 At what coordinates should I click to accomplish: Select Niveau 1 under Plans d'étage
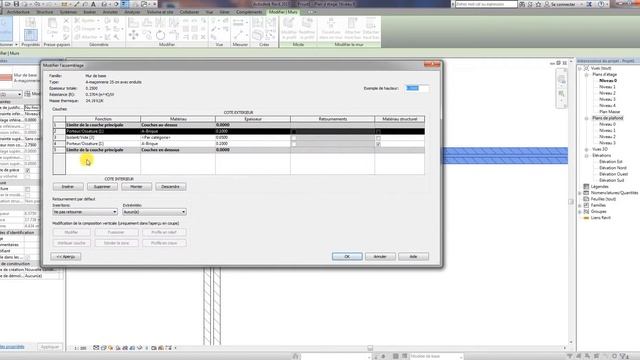click(607, 87)
